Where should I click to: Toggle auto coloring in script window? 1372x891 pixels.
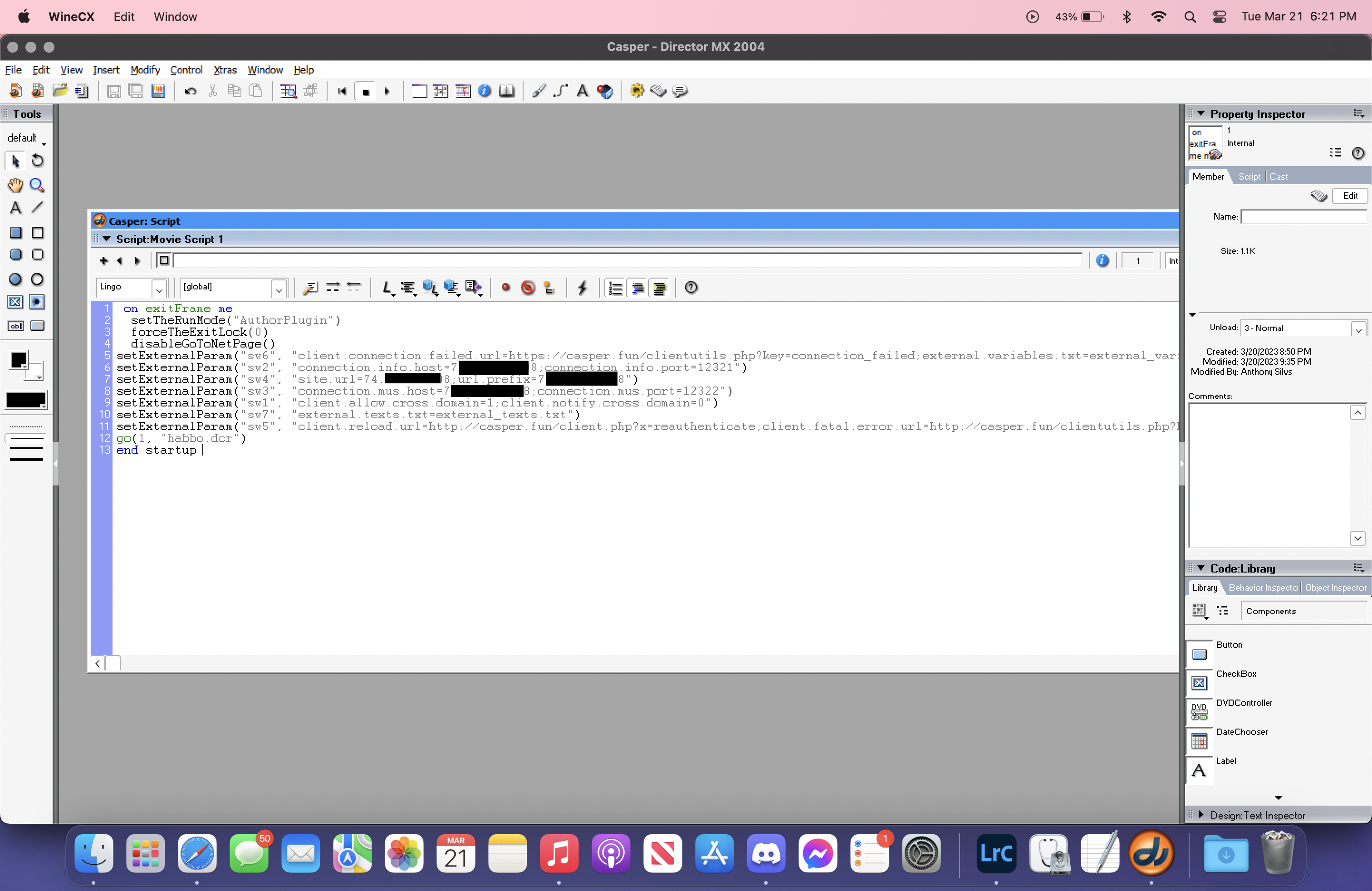pyautogui.click(x=637, y=288)
